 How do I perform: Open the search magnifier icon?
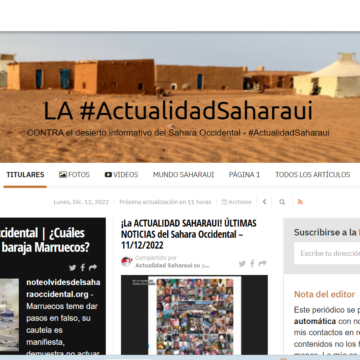click(x=282, y=202)
